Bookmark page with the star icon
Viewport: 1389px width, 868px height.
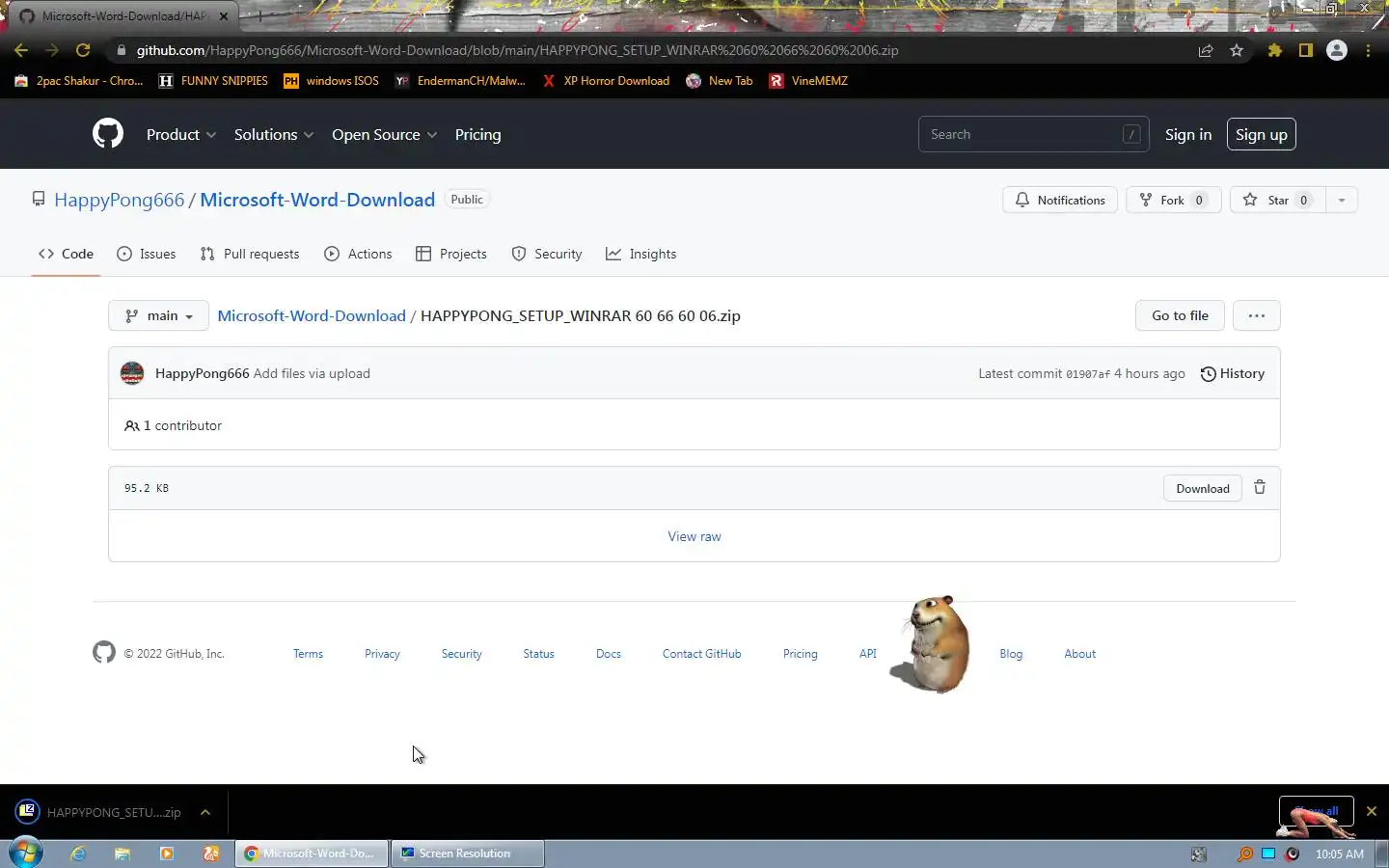pos(1237,50)
